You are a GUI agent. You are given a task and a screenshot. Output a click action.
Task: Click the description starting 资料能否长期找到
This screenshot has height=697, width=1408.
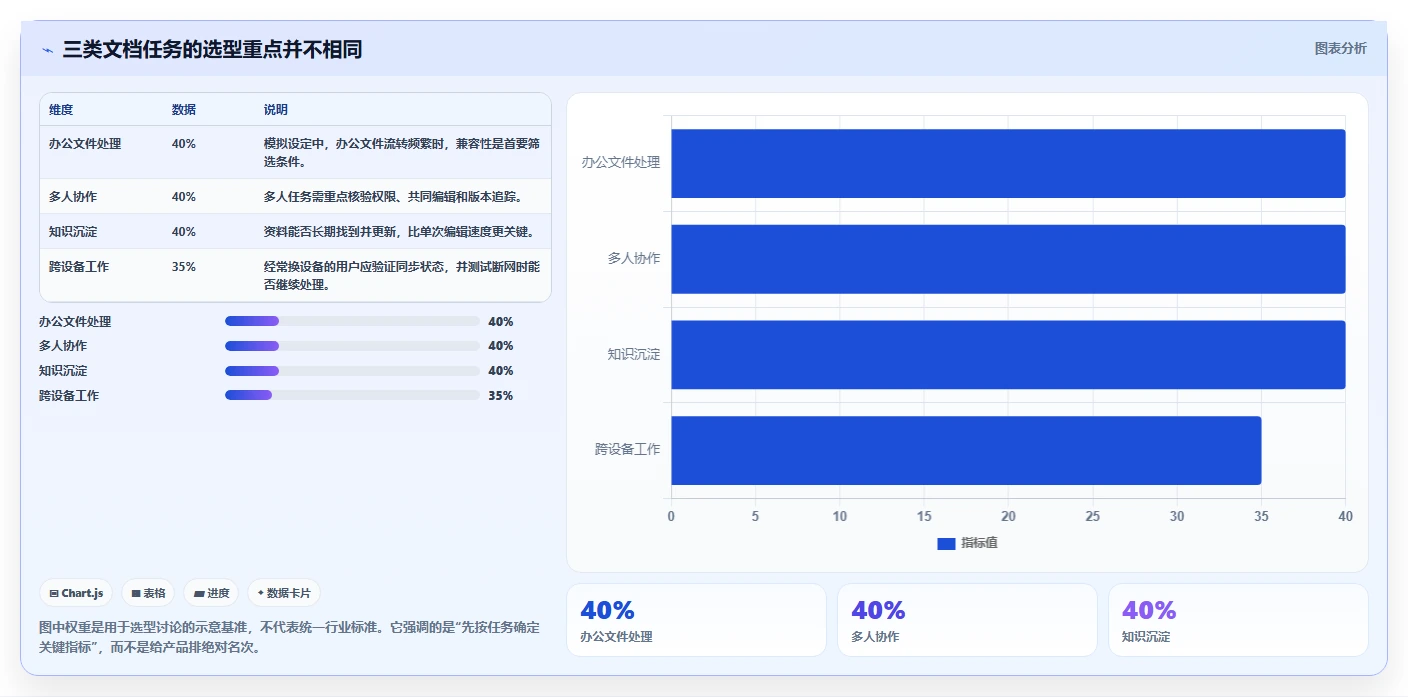pyautogui.click(x=399, y=232)
